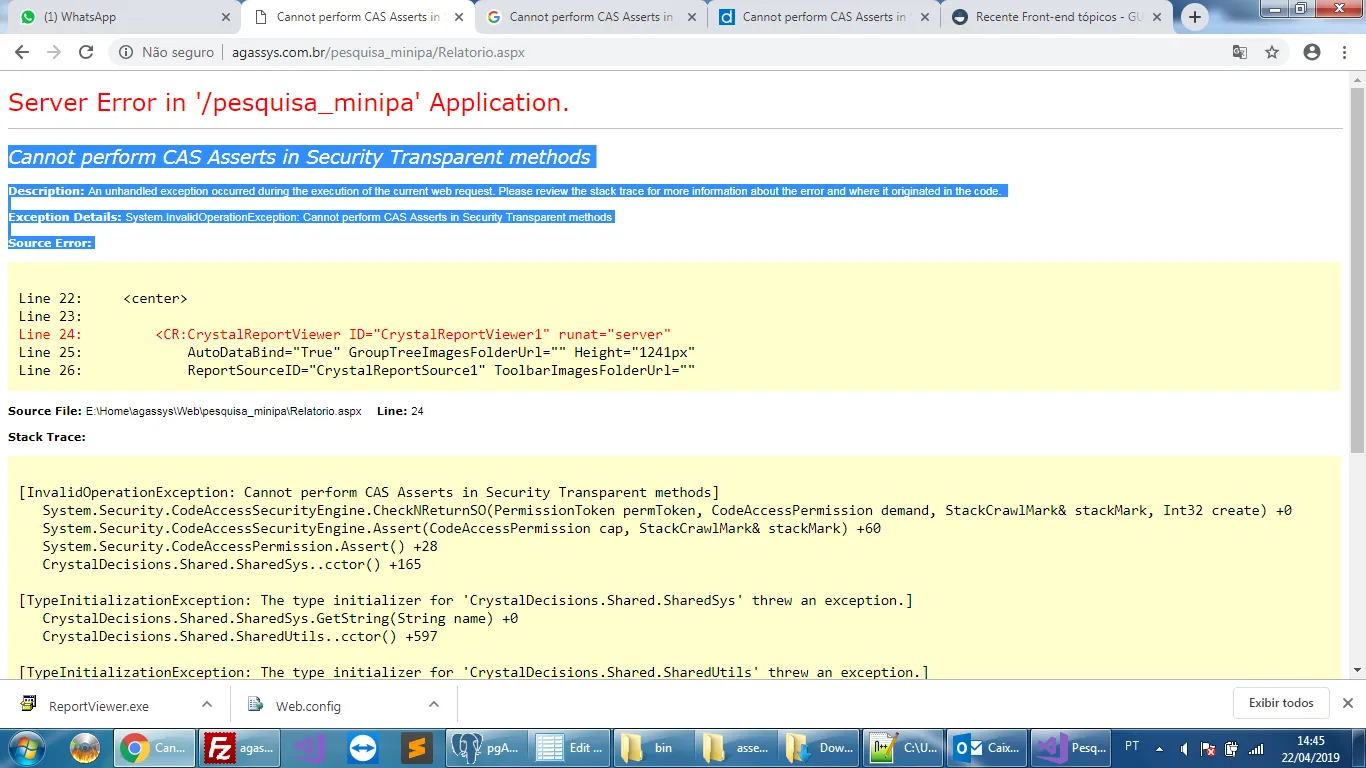
Task: Switch to the Recente Front-end tópicos tab
Action: pyautogui.click(x=1045, y=17)
